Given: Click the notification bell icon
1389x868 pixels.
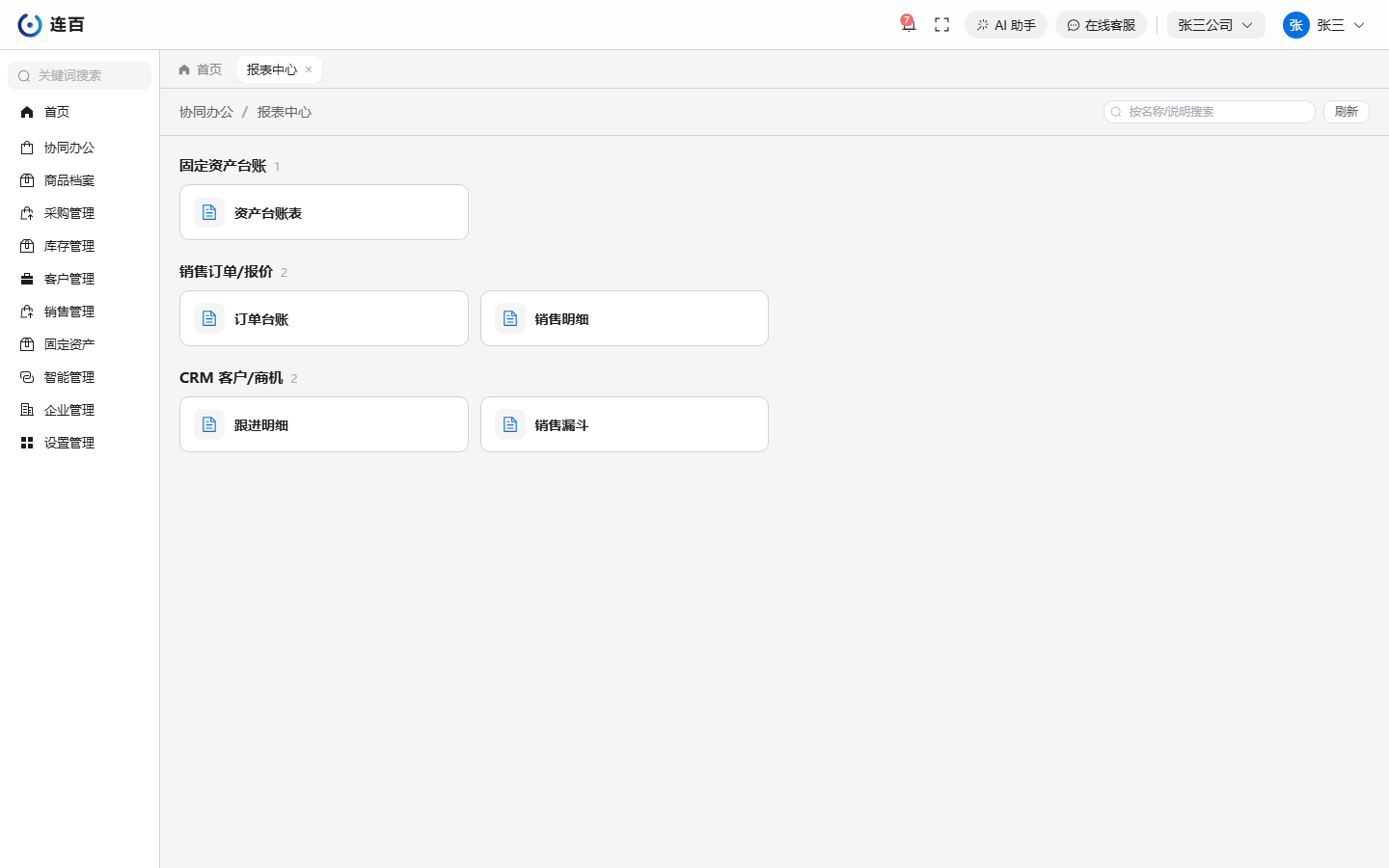Looking at the screenshot, I should pos(908,25).
